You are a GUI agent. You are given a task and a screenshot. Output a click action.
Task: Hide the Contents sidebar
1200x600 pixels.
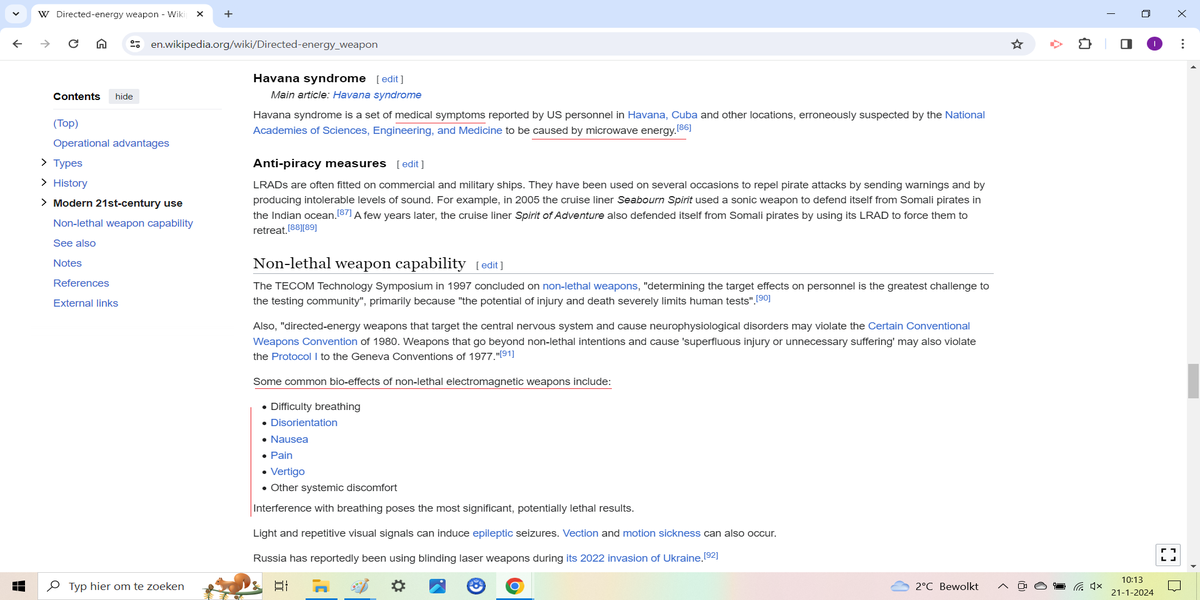[124, 96]
